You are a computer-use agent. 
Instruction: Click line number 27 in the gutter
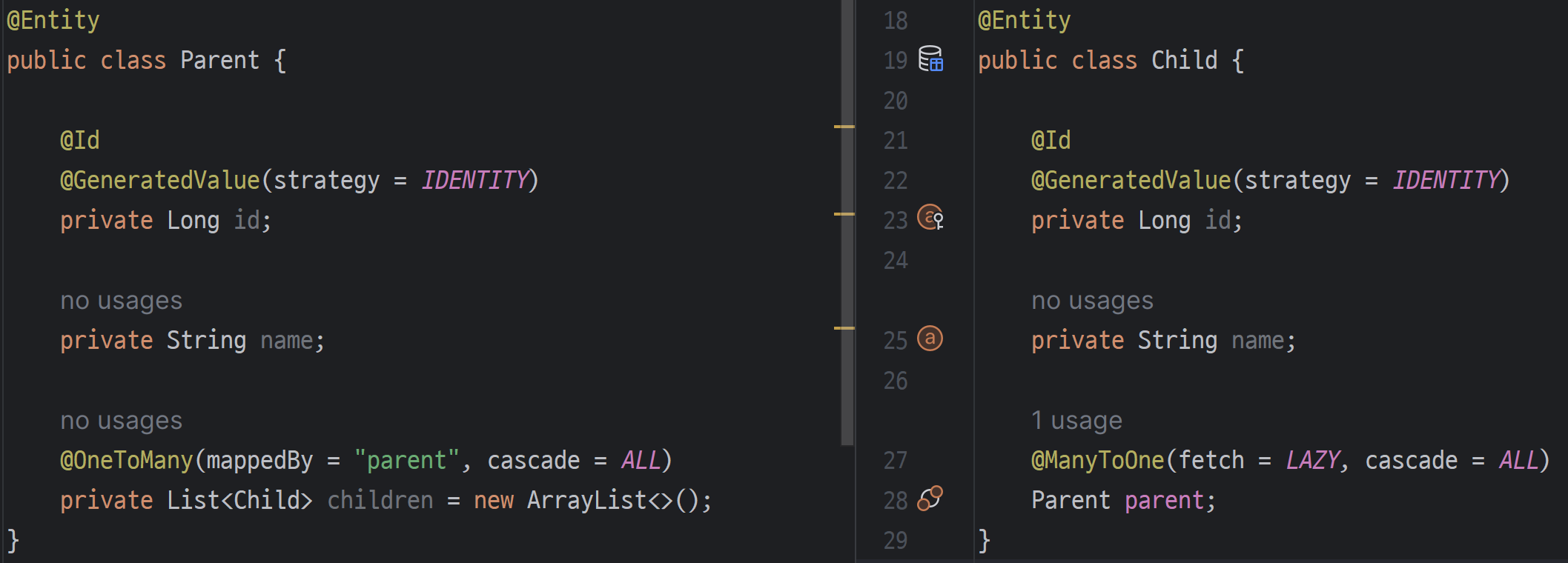tap(895, 461)
